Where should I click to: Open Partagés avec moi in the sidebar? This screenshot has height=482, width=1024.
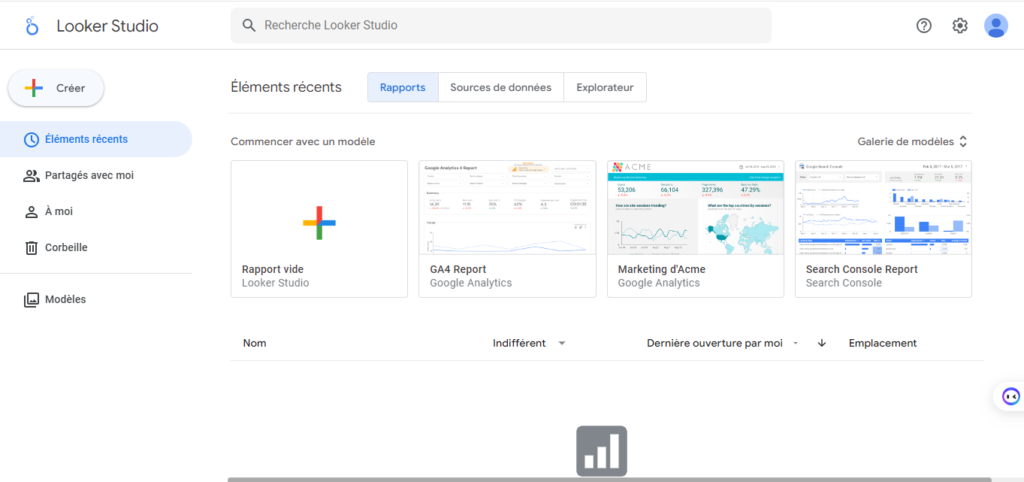tap(96, 176)
